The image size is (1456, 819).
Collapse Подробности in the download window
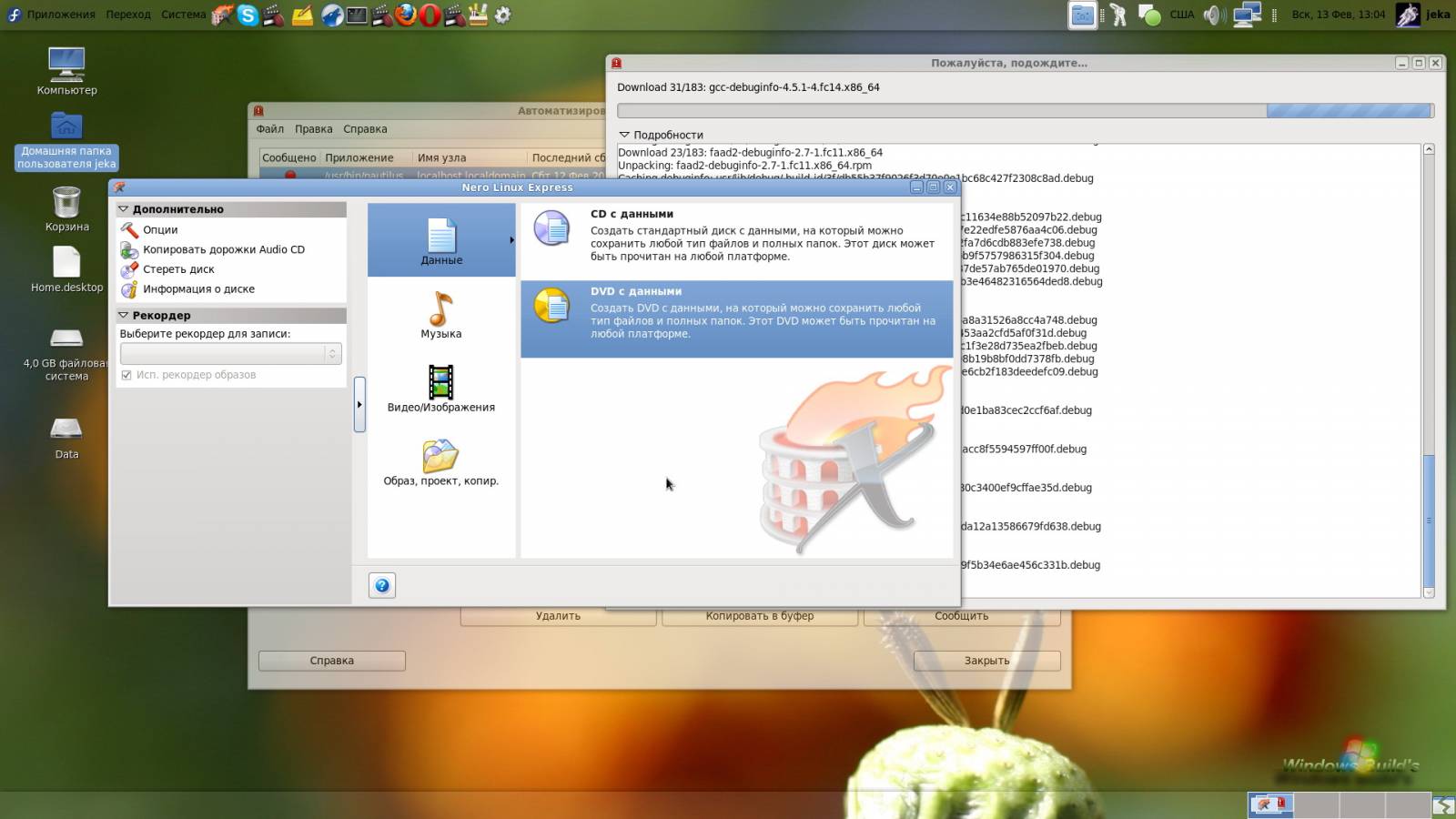point(624,135)
